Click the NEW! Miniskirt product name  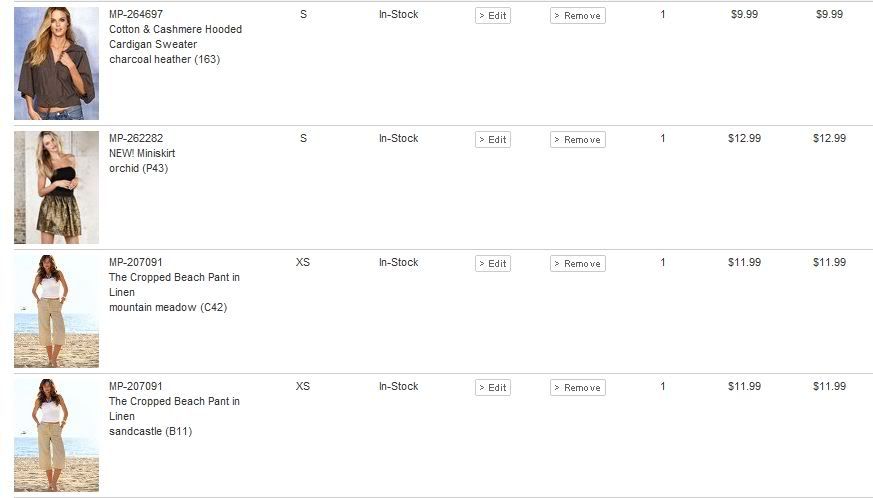point(142,153)
